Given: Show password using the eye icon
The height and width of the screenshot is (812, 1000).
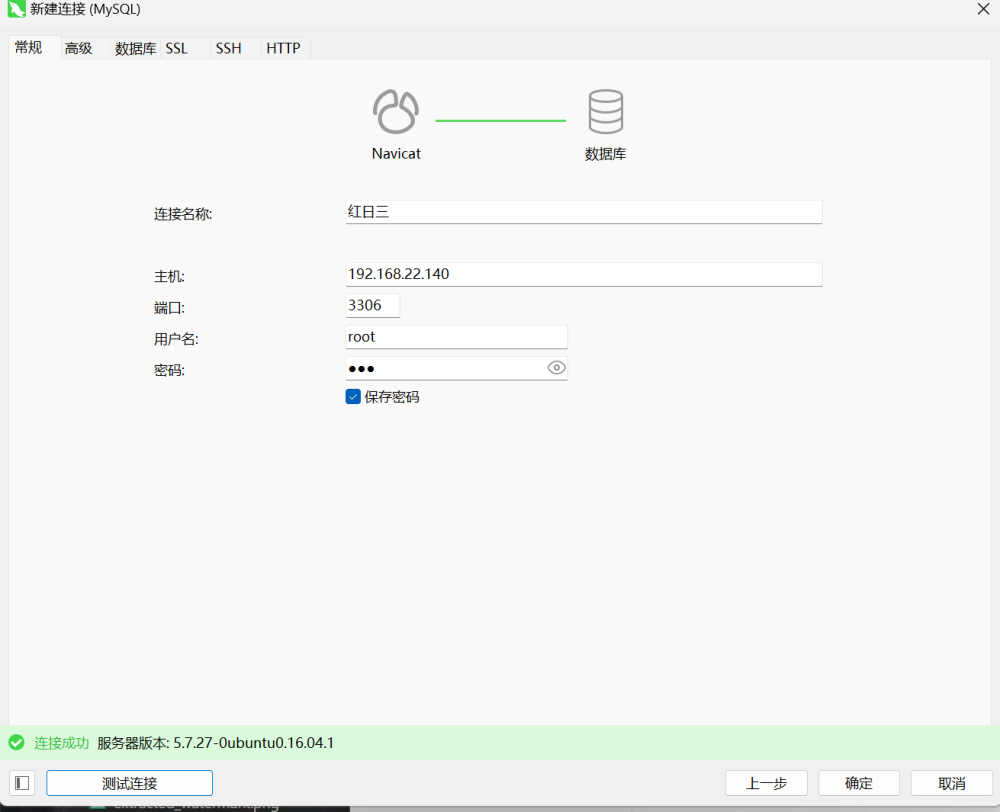Looking at the screenshot, I should coord(557,368).
